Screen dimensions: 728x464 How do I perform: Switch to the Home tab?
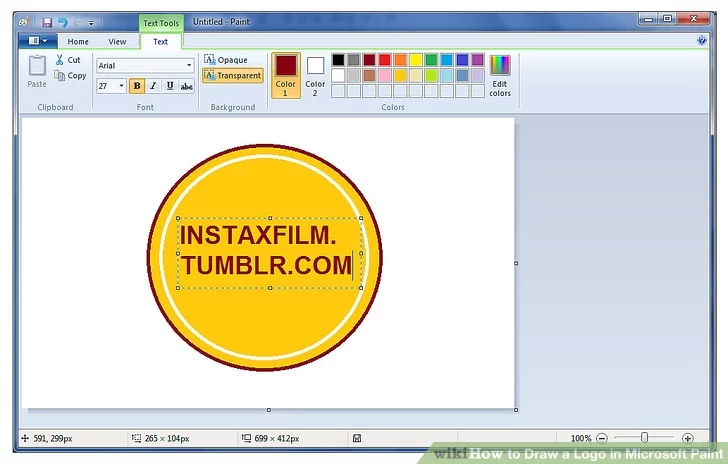coord(78,41)
